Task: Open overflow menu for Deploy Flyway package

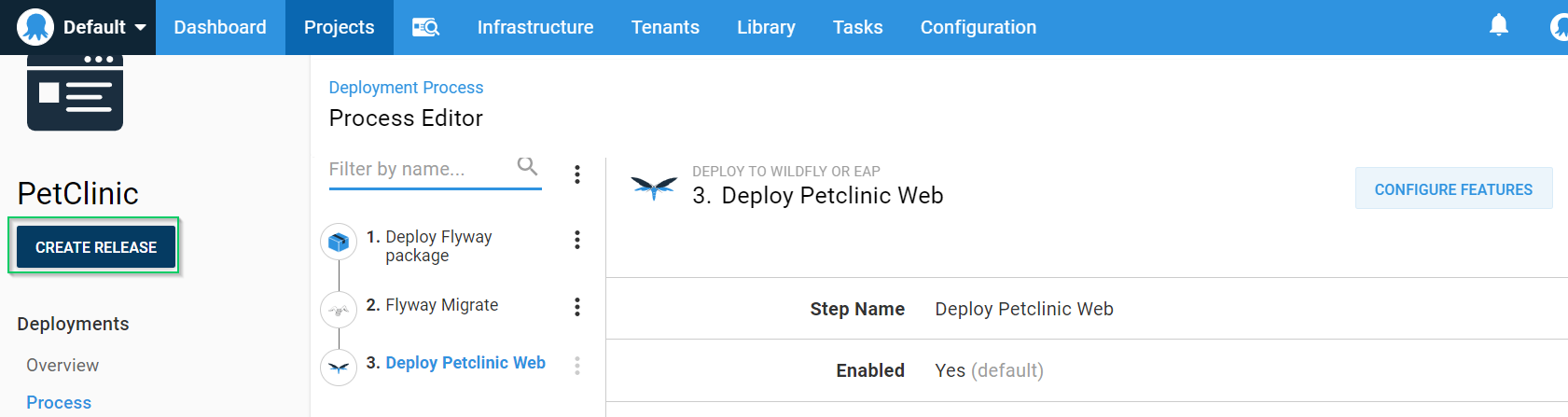Action: (577, 241)
